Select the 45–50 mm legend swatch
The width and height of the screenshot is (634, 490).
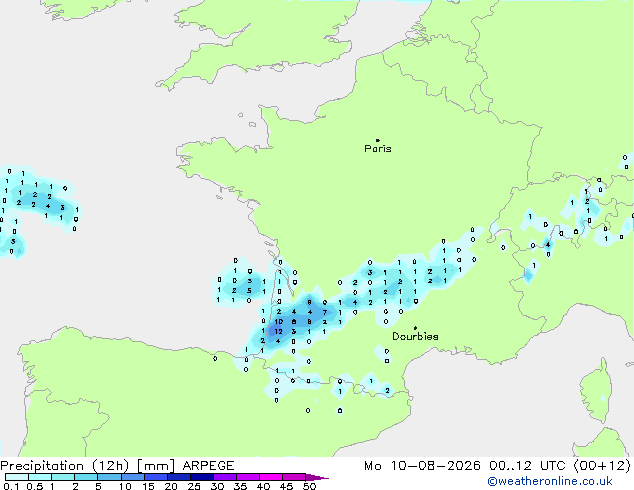(x=294, y=477)
